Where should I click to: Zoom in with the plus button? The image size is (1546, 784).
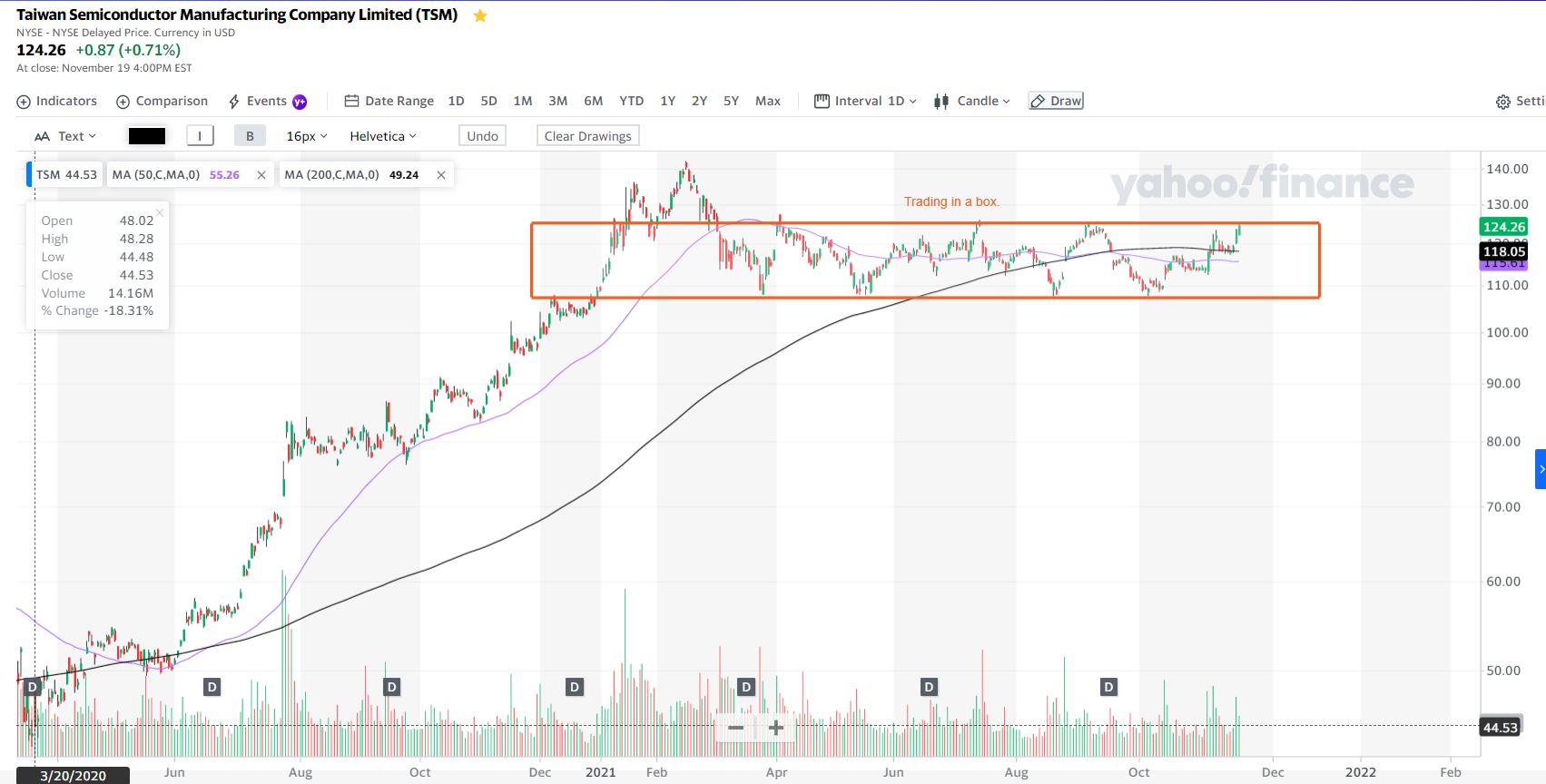(x=776, y=728)
